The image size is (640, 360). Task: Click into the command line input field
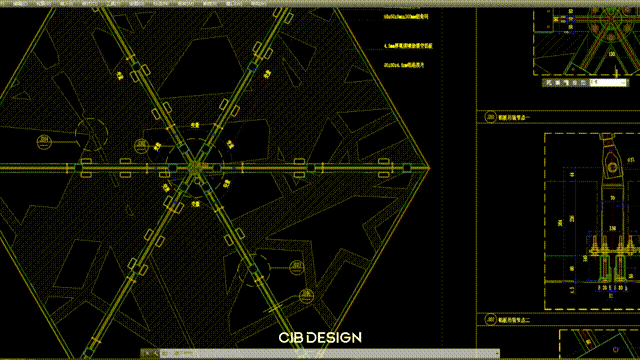(329, 353)
